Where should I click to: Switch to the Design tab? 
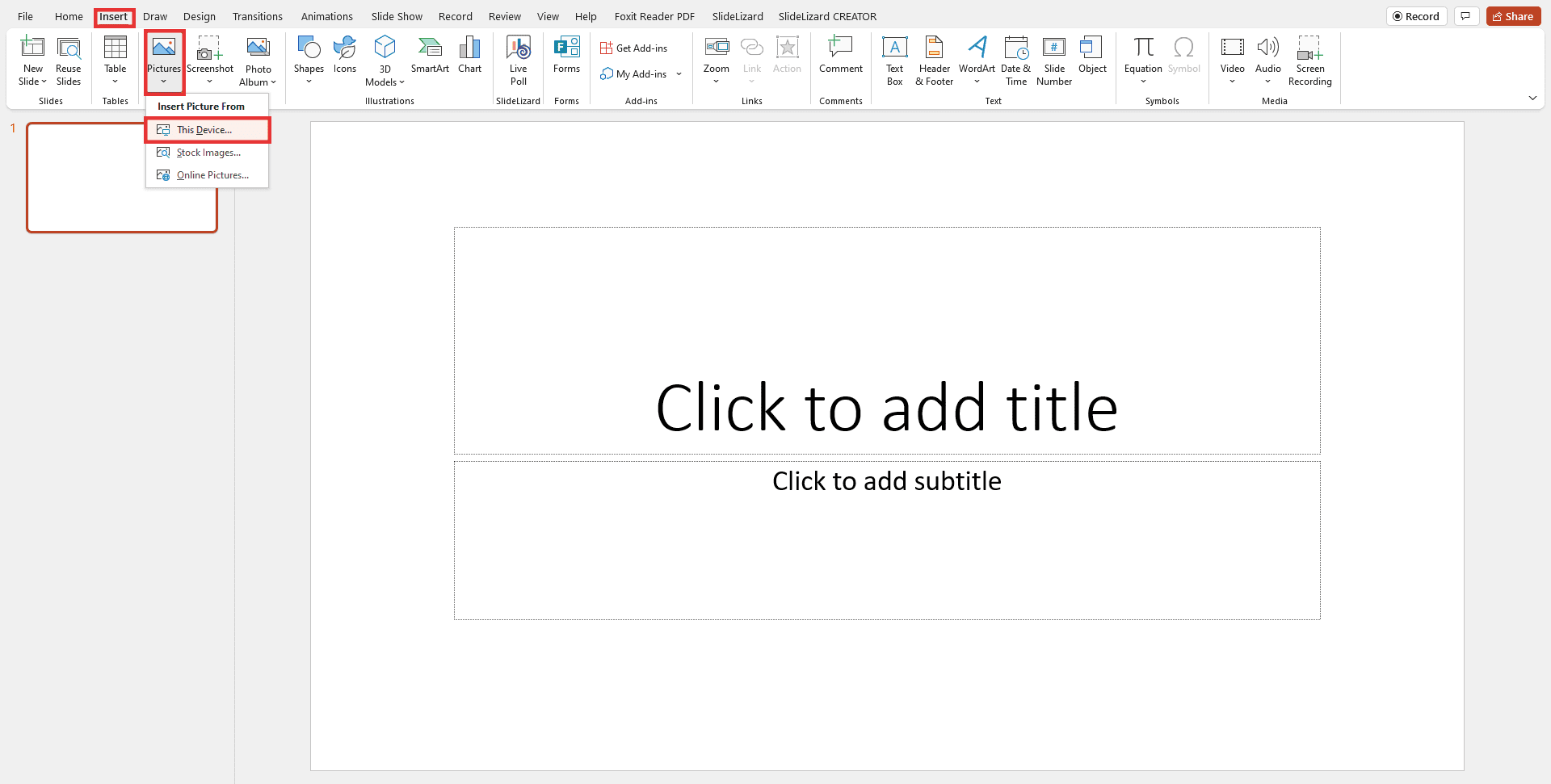click(200, 16)
